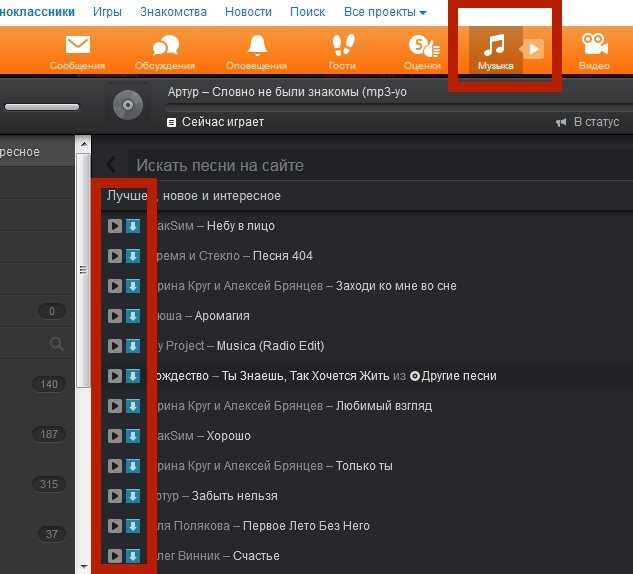Select the sidebar item with count 37

51,534
